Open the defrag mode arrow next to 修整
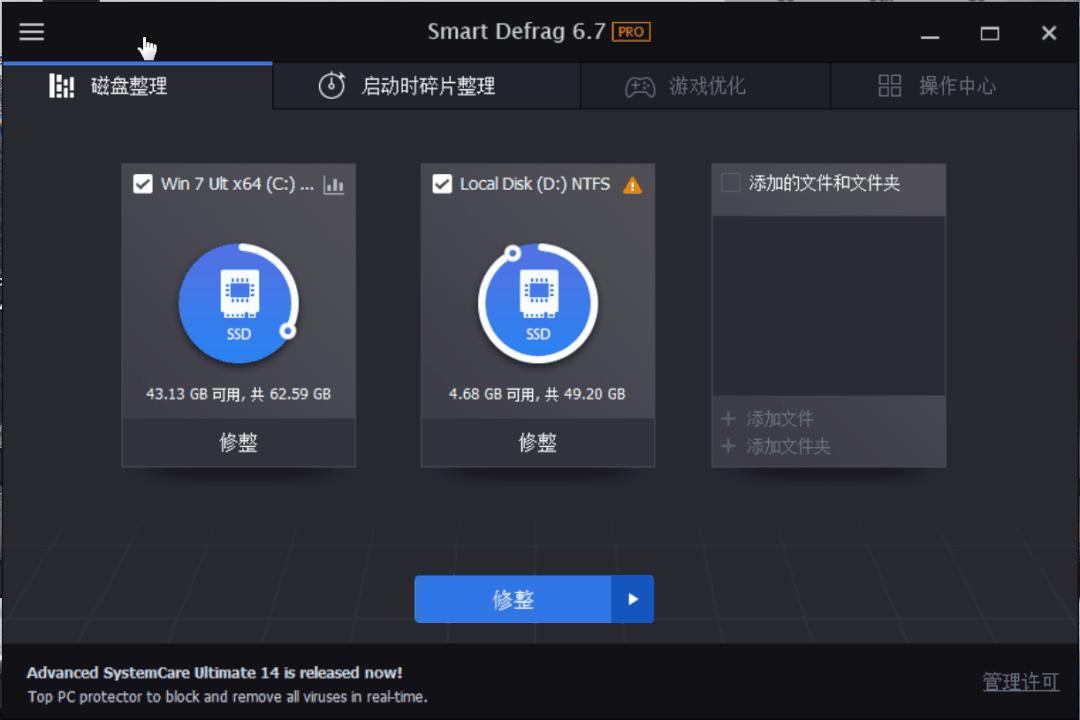The width and height of the screenshot is (1080, 720). (633, 599)
